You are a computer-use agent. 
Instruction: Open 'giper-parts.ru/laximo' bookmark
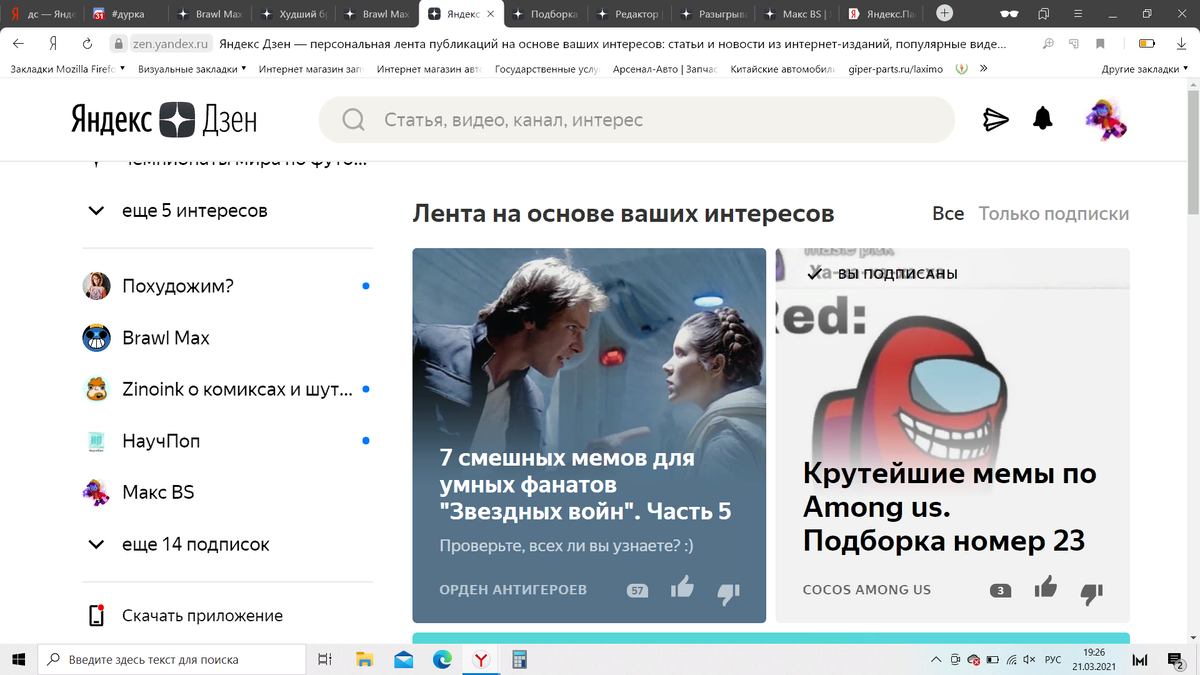coord(895,69)
